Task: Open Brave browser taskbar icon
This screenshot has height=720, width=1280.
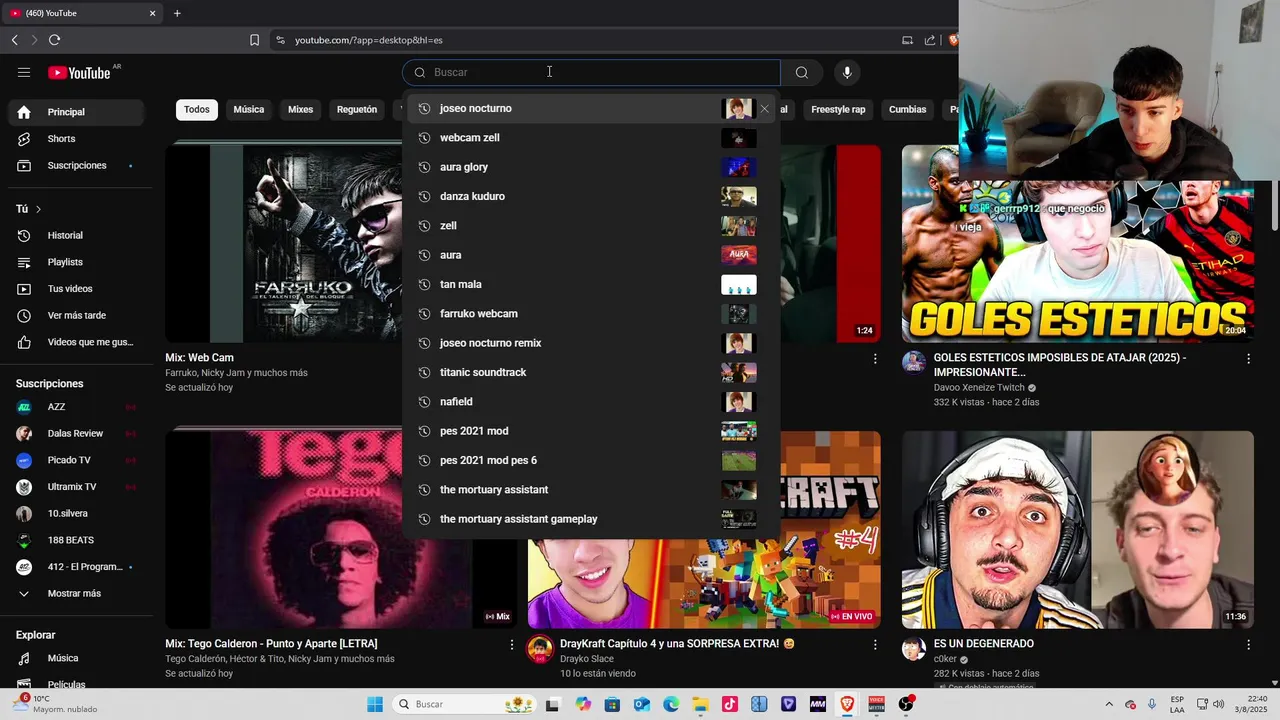Action: point(847,704)
